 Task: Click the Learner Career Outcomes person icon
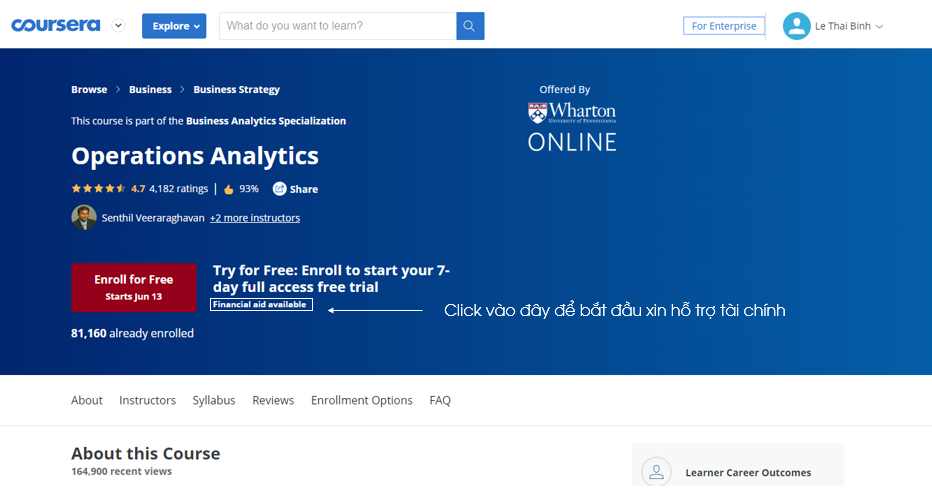coord(656,472)
